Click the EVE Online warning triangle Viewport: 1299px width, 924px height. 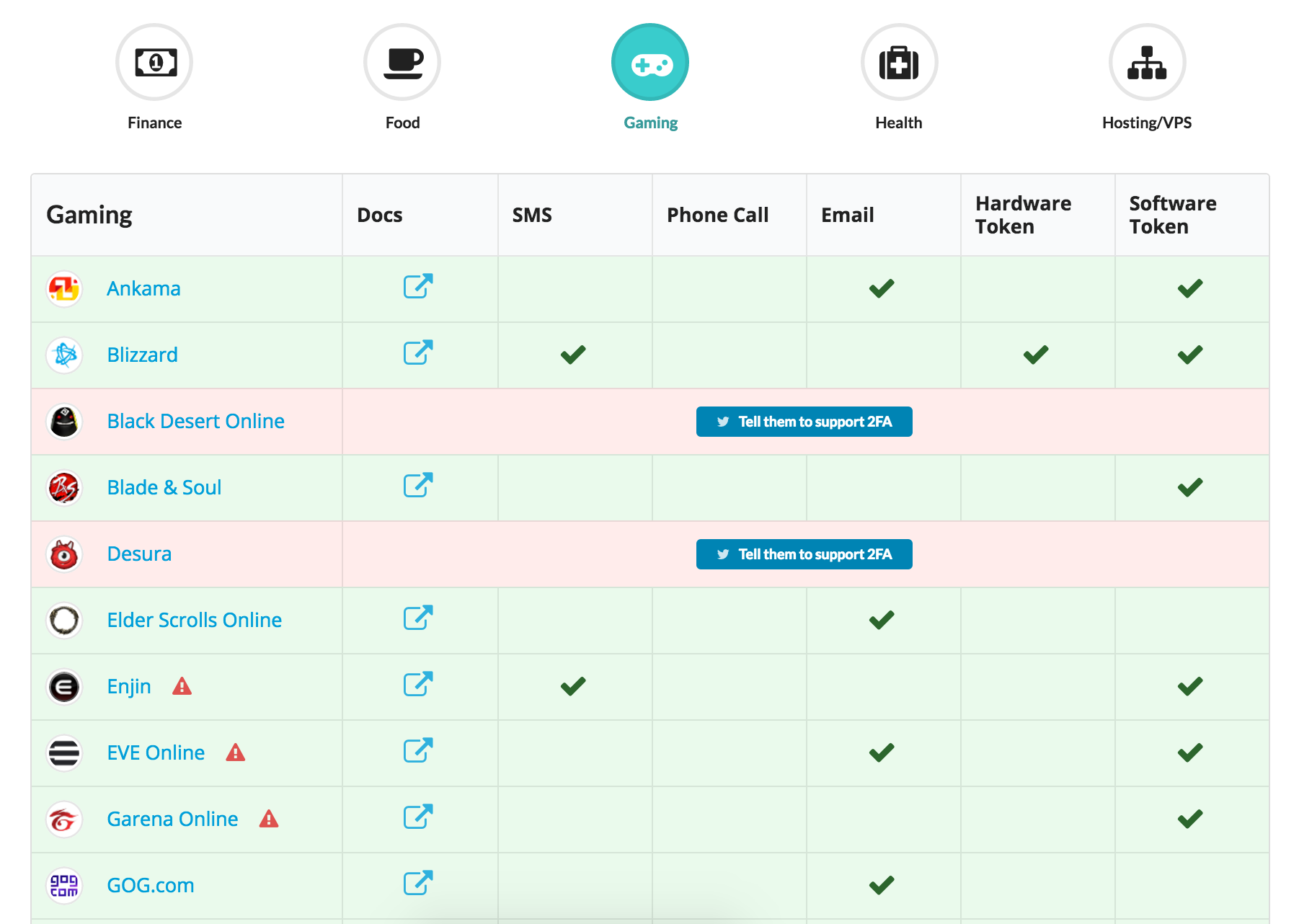(x=236, y=752)
